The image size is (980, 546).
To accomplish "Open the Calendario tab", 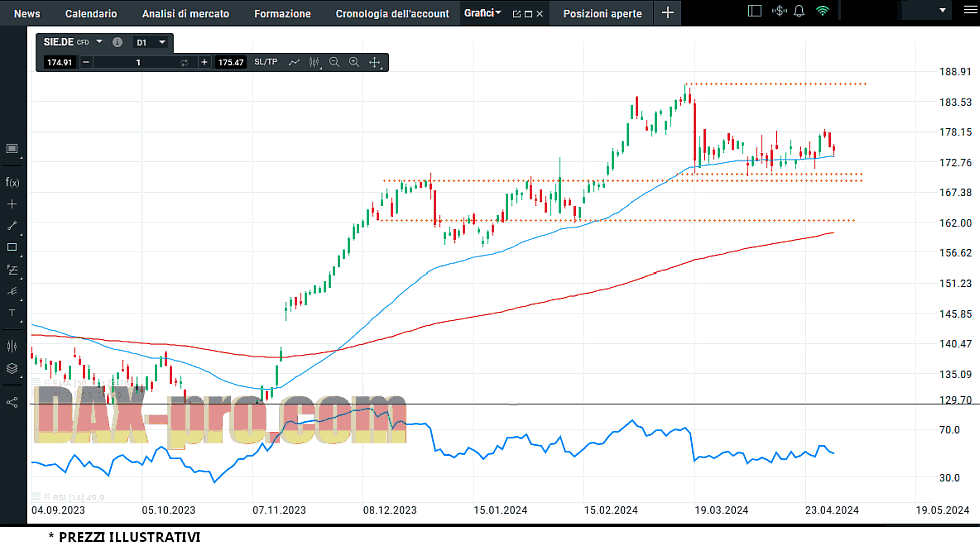I will 91,13.
